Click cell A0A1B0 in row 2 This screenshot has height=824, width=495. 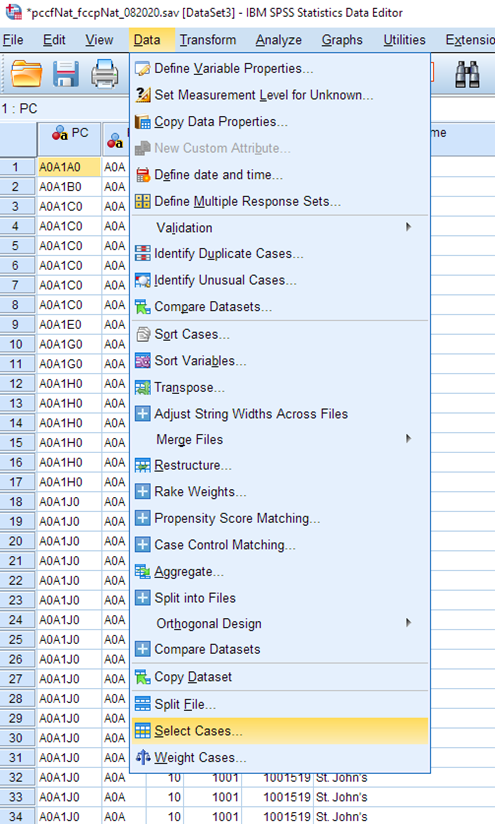69,187
